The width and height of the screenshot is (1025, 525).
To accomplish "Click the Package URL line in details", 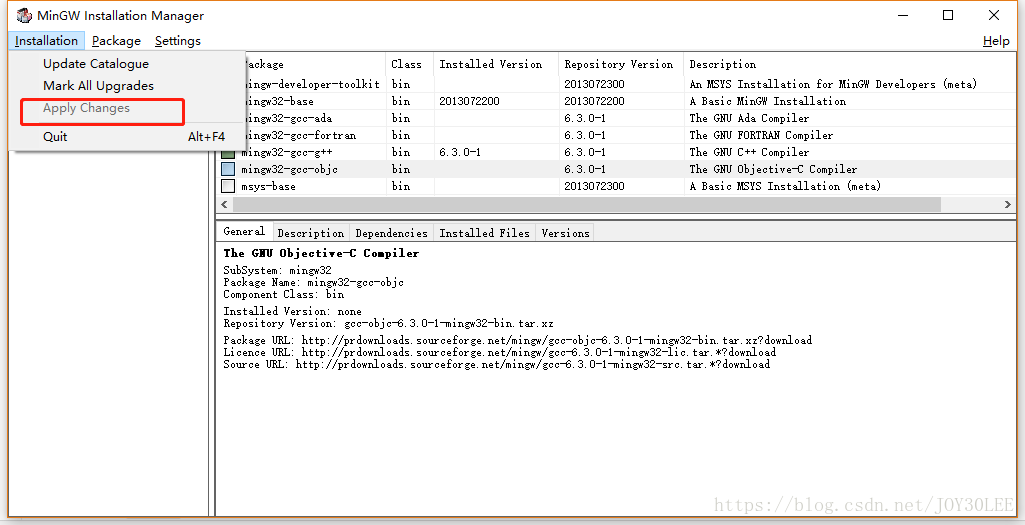I will pyautogui.click(x=518, y=341).
